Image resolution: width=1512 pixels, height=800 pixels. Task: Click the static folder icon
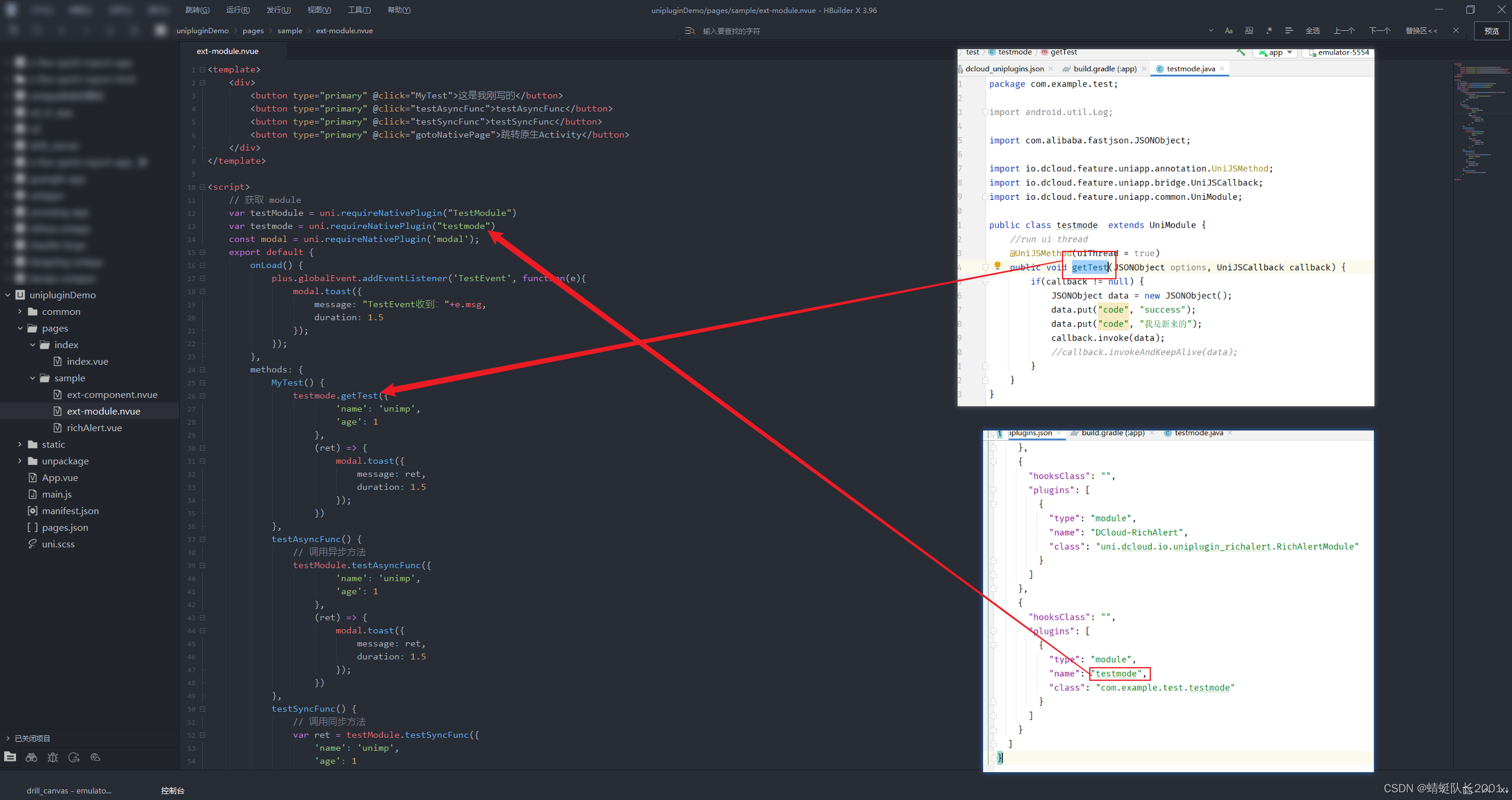pos(33,444)
